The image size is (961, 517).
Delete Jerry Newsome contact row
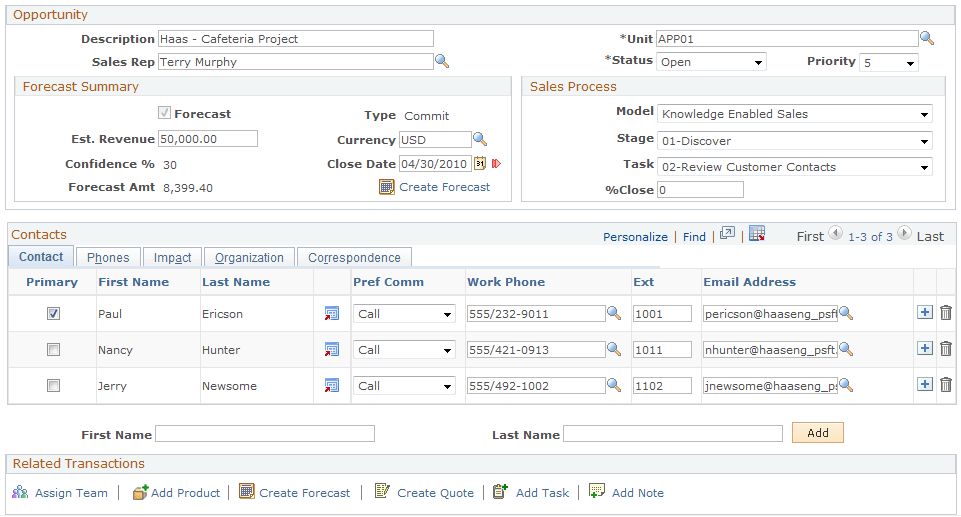coord(946,385)
